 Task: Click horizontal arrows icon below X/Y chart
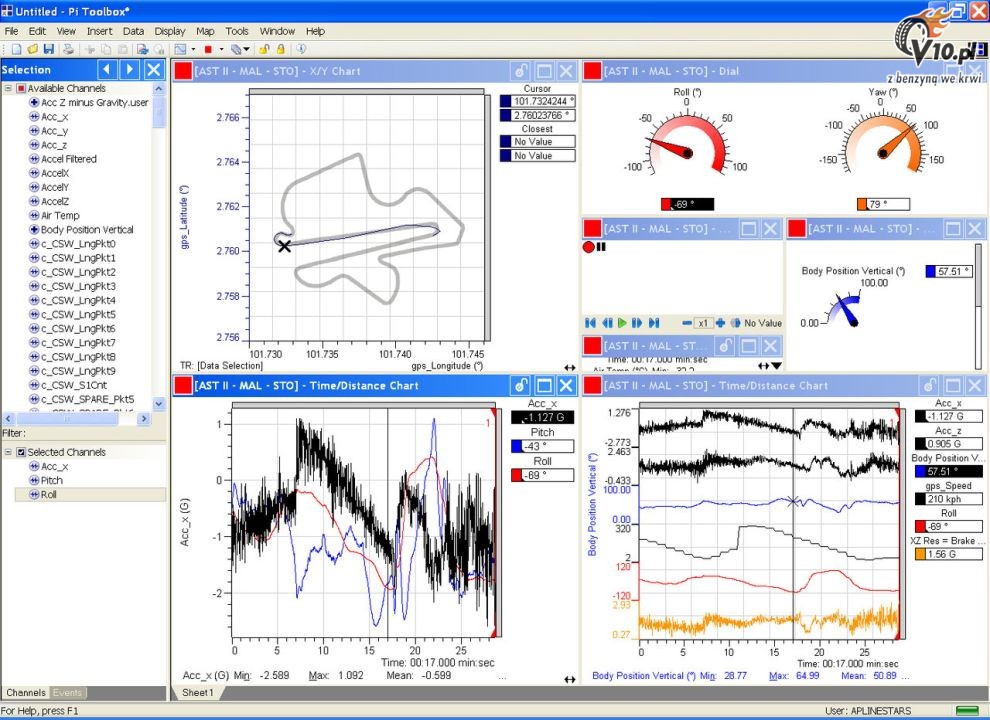pyautogui.click(x=570, y=367)
